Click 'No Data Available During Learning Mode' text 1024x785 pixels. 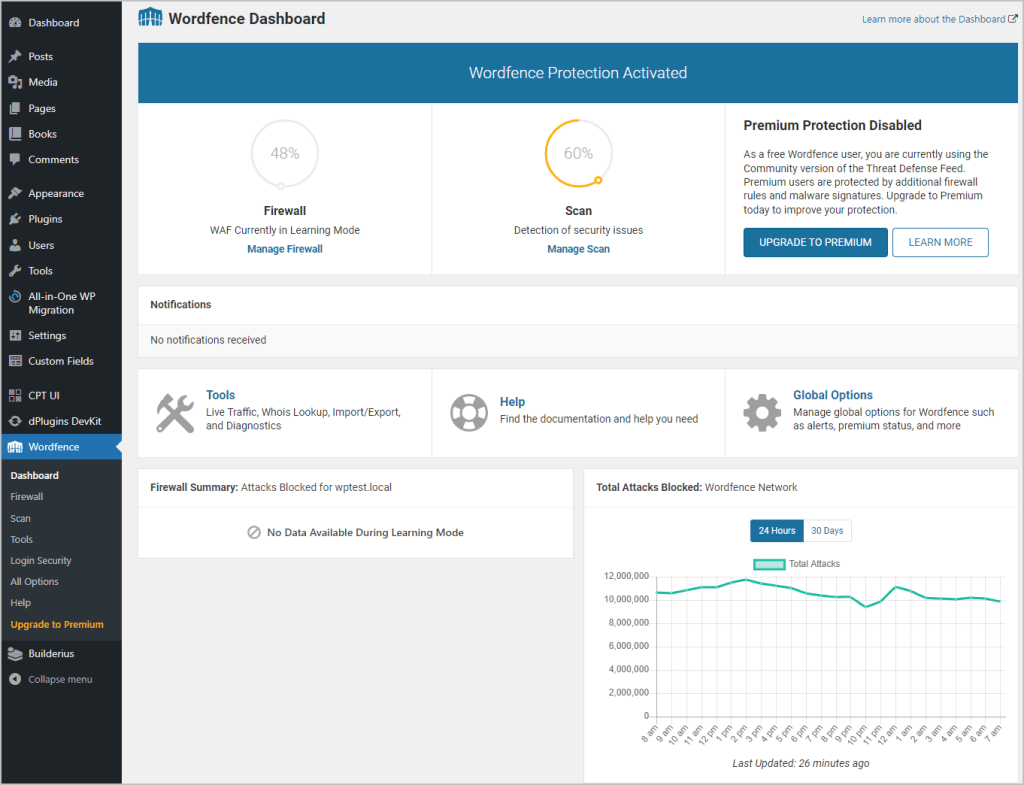click(365, 532)
